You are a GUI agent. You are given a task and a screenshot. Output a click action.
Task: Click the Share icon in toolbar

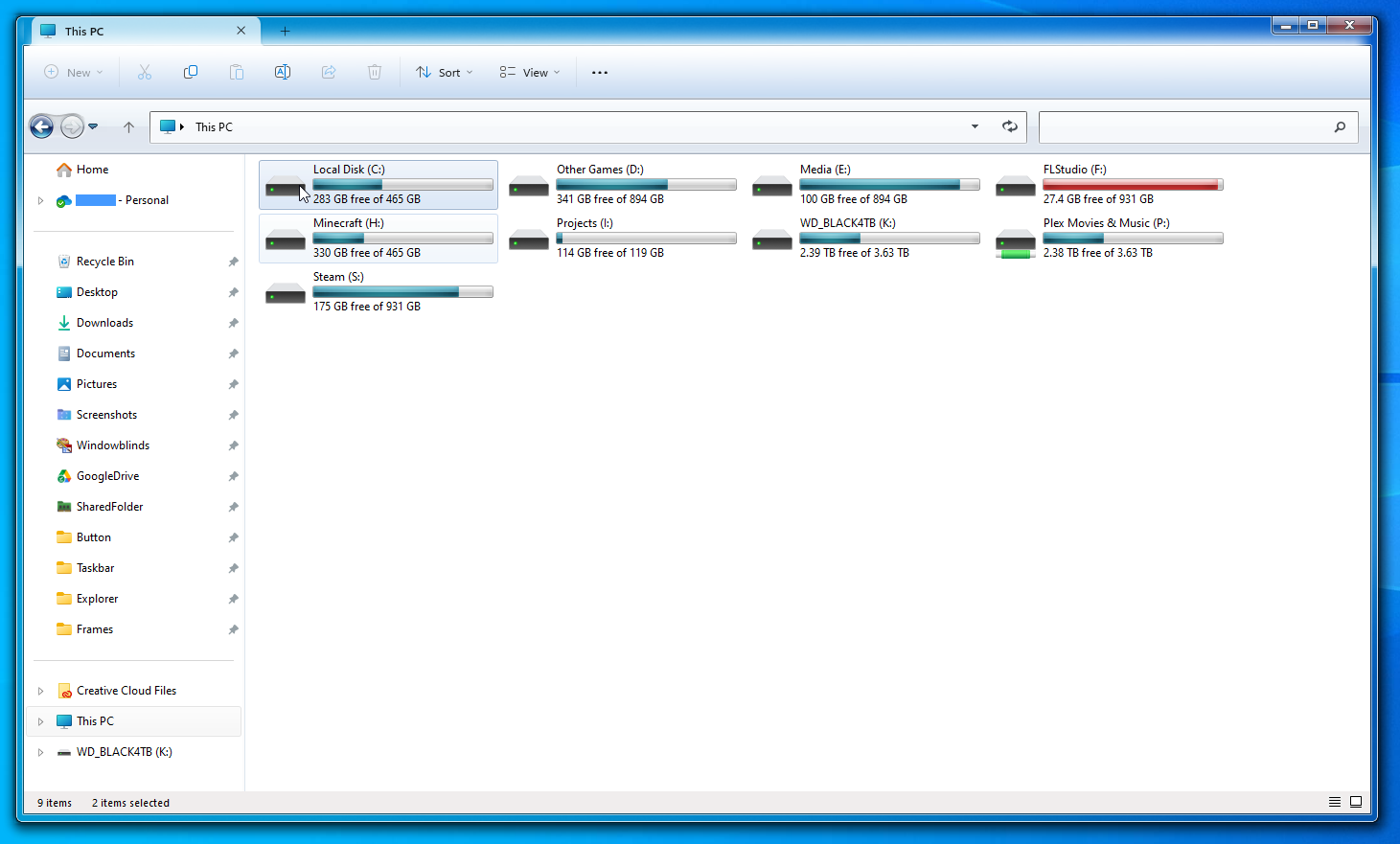pyautogui.click(x=329, y=72)
